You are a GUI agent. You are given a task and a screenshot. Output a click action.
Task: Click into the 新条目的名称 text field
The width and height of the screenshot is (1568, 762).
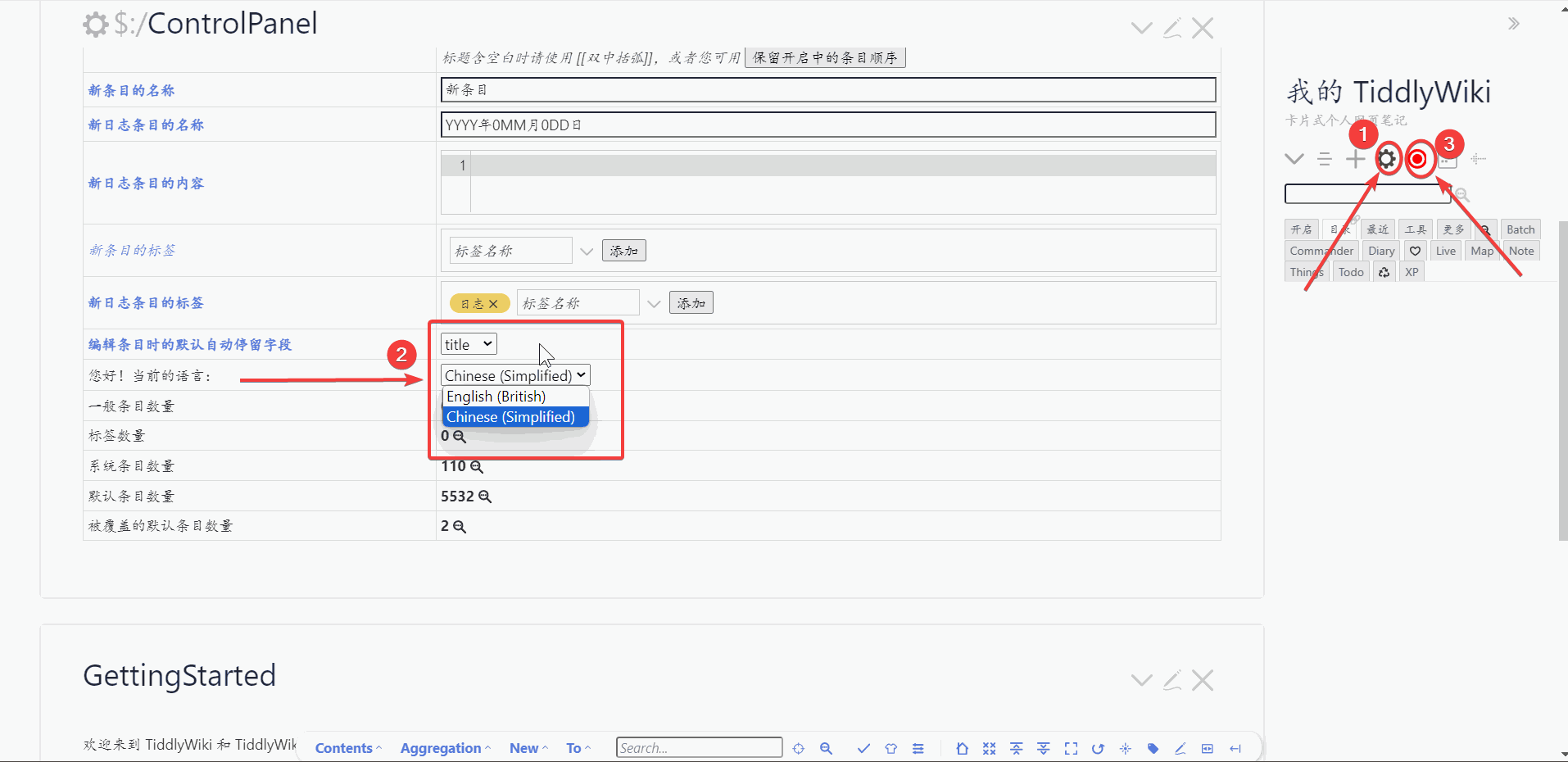coord(828,90)
